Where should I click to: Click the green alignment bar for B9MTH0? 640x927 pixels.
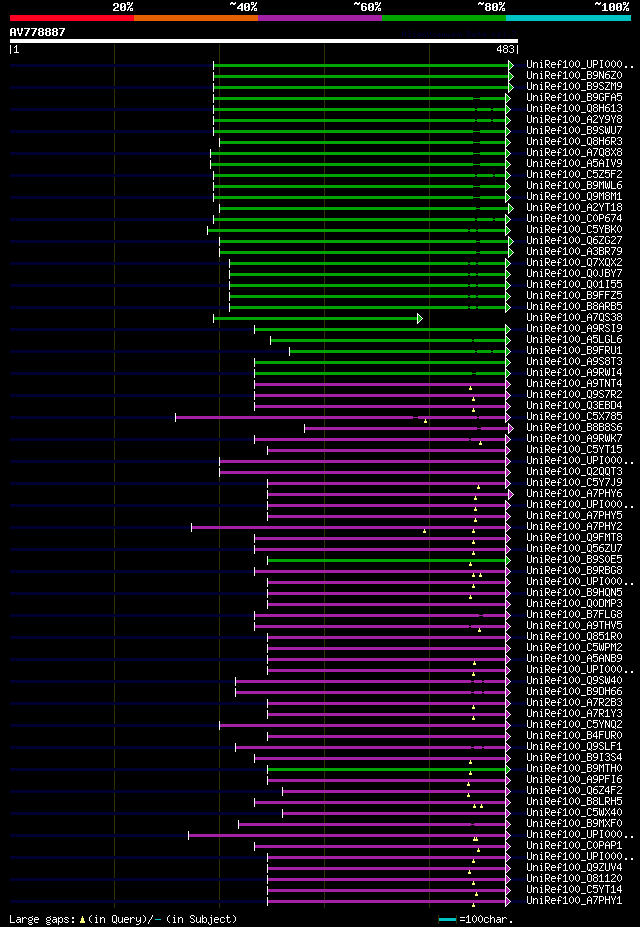tap(389, 769)
